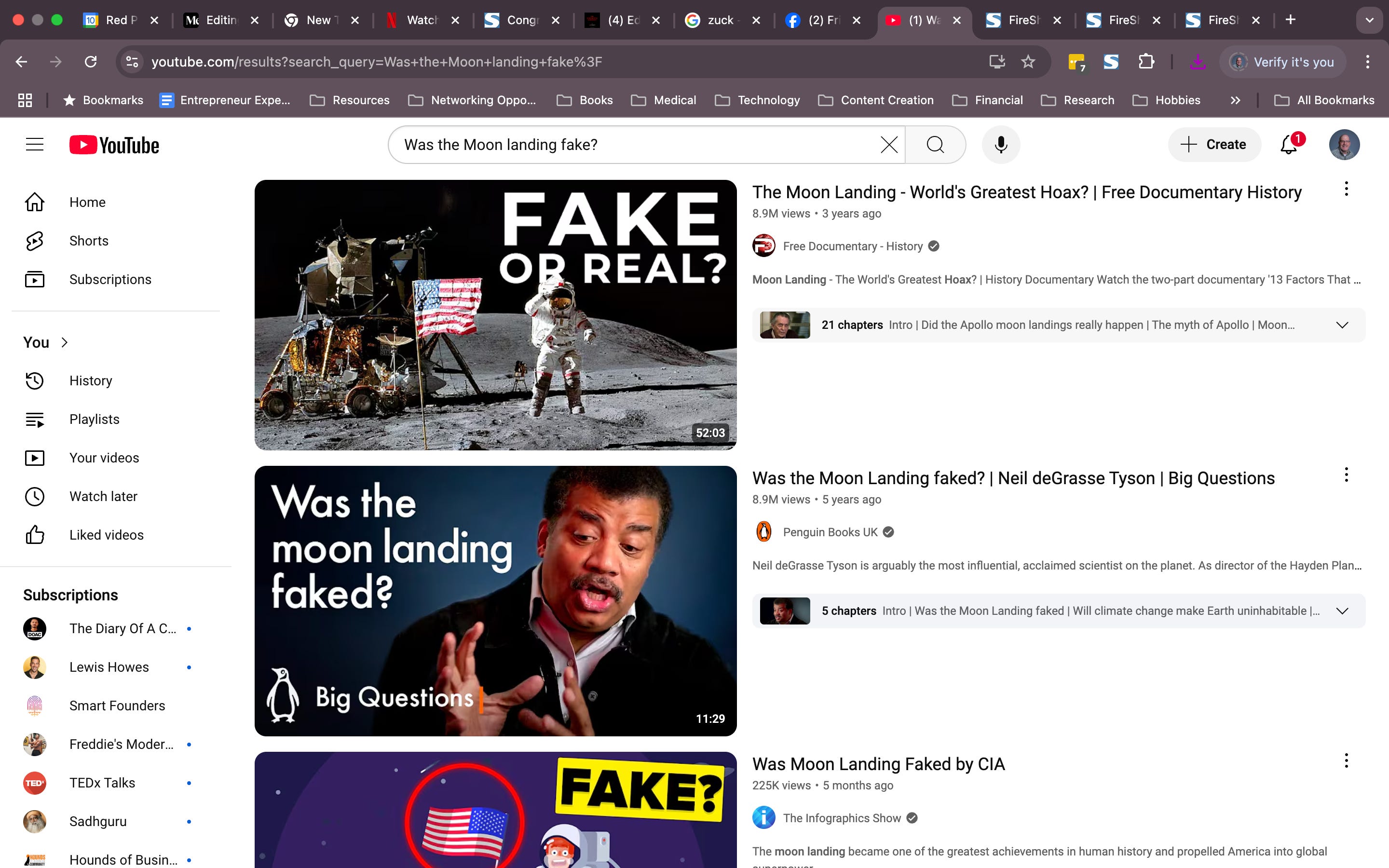The width and height of the screenshot is (1389, 868).
Task: Click in the YouTube search field
Action: click(631, 145)
